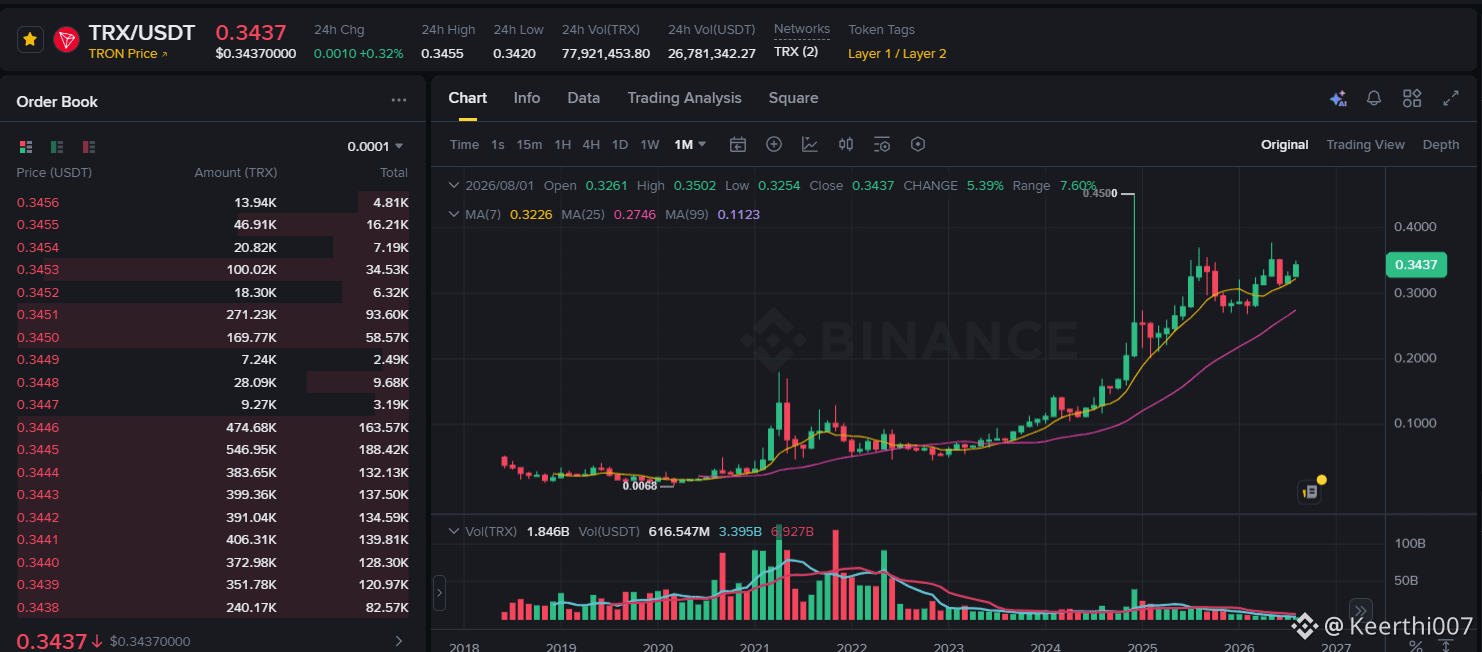Click the Networks TRX (2) label

(796, 51)
